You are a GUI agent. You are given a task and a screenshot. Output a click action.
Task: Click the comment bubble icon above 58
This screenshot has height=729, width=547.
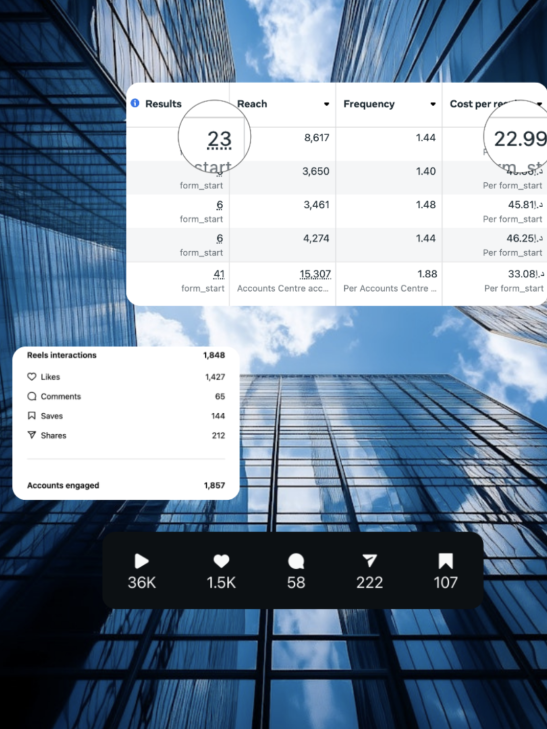coord(296,561)
